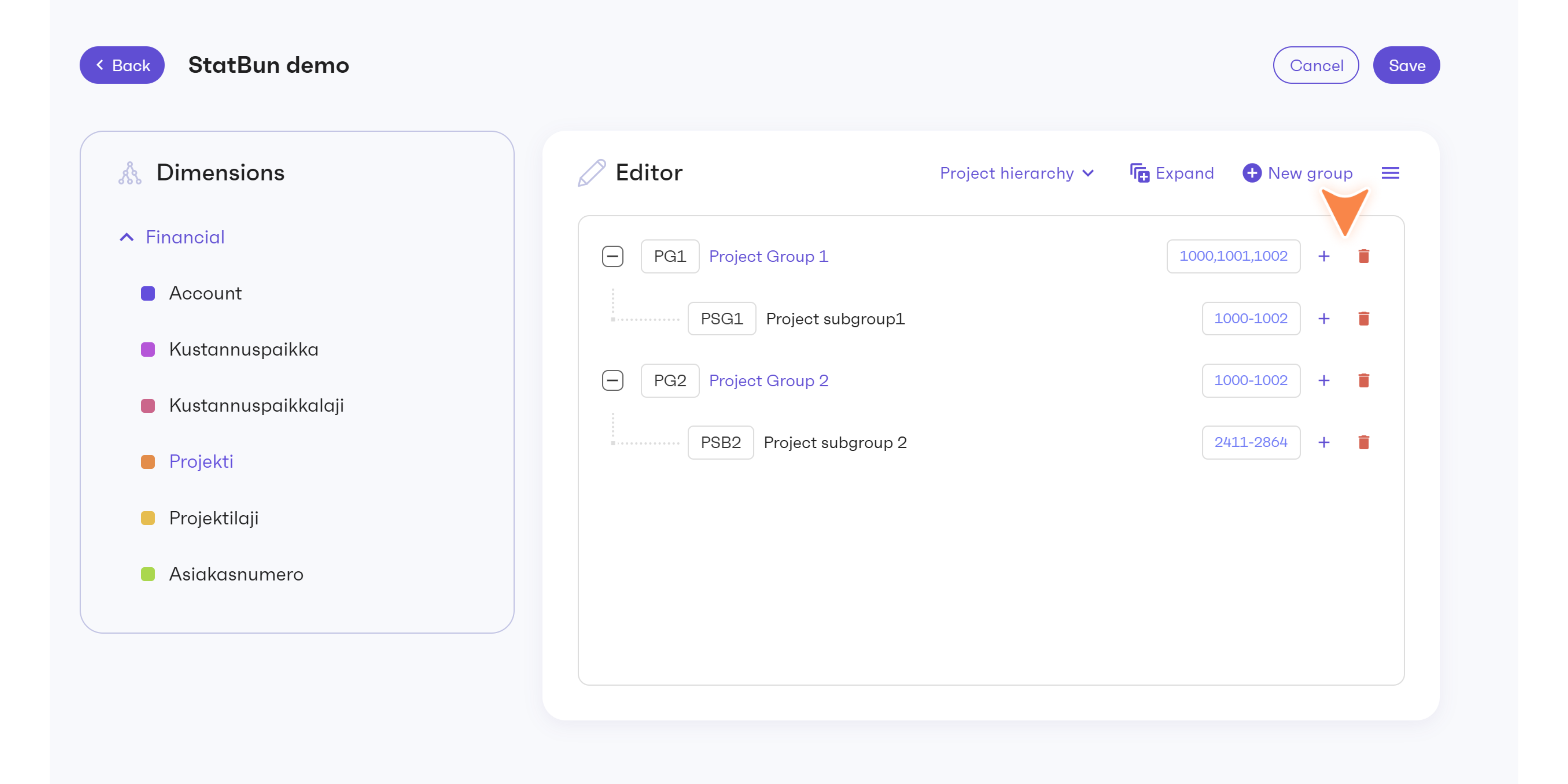The width and height of the screenshot is (1568, 784).
Task: Click the Back button
Action: 122,65
